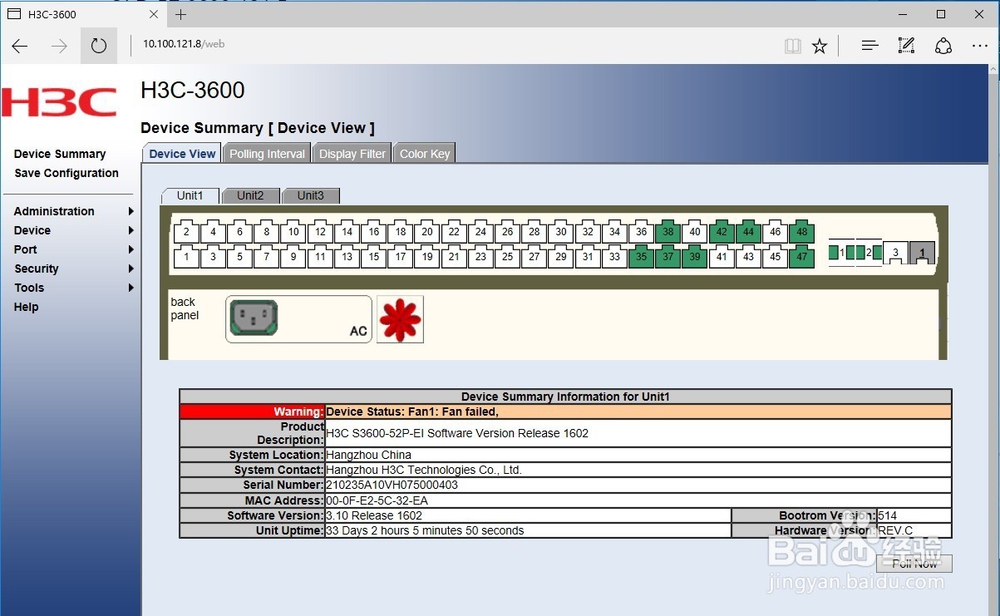Click the Poll Now button
This screenshot has width=1000, height=616.
(914, 564)
